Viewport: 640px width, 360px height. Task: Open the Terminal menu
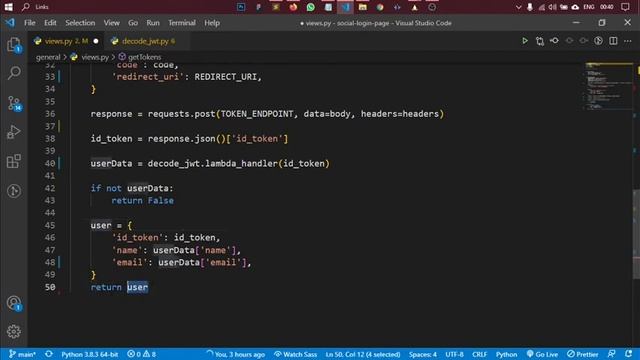(182, 23)
